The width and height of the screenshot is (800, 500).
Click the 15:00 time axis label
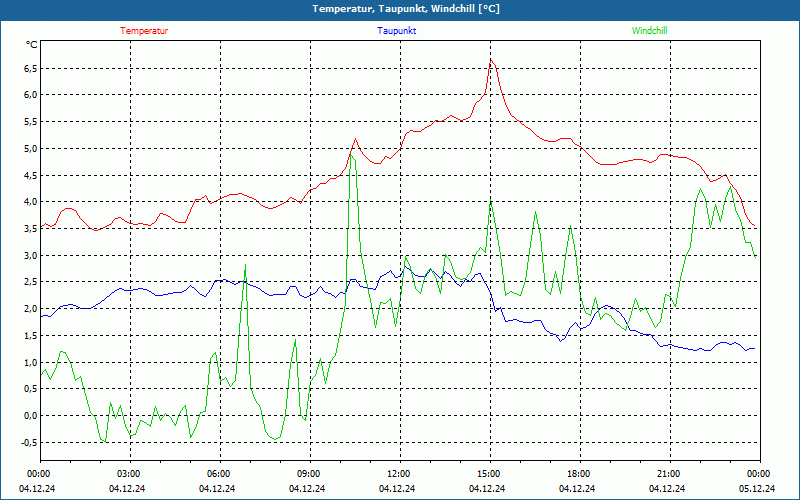[488, 474]
